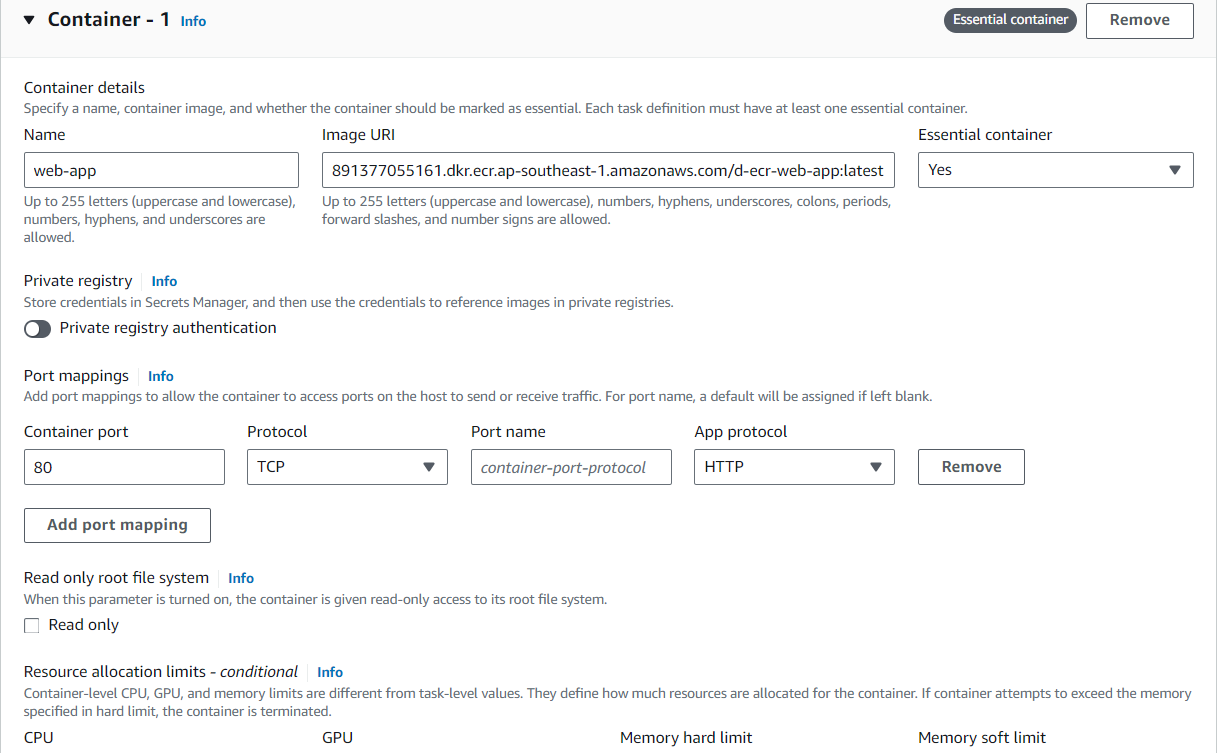This screenshot has height=753, width=1217.
Task: Check the Read only checkbox
Action: (x=32, y=626)
